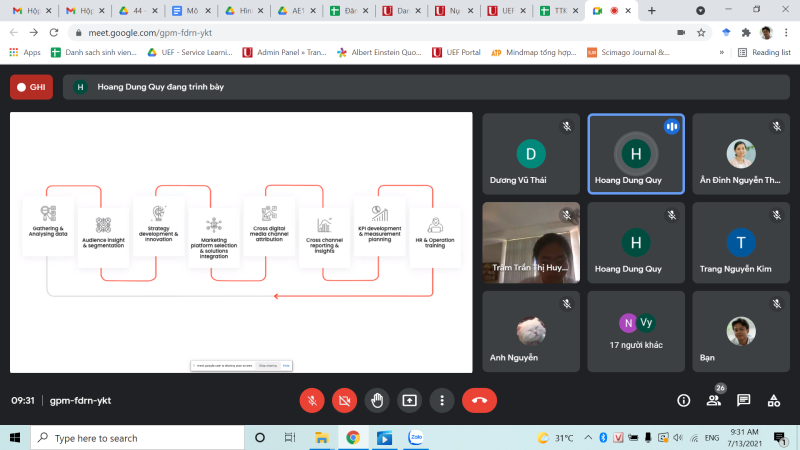Viewport: 800px width, 450px height.
Task: Open meeting details info icon
Action: (684, 400)
